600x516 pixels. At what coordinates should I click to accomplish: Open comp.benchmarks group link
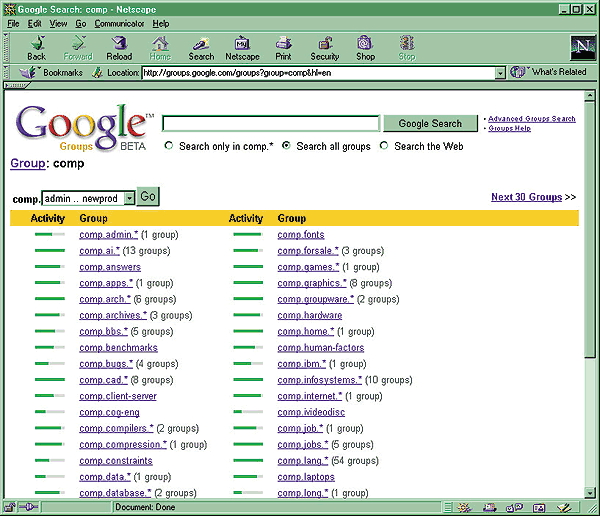tap(118, 348)
